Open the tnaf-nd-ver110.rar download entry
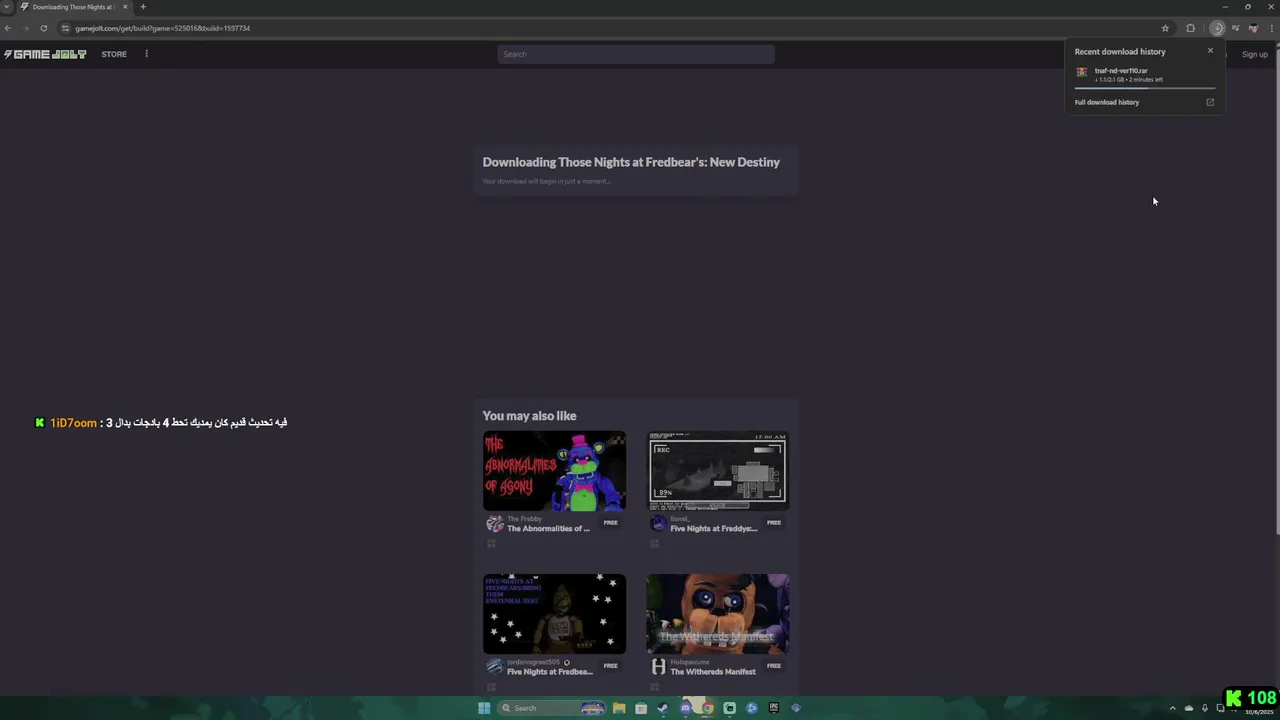 pos(1145,75)
